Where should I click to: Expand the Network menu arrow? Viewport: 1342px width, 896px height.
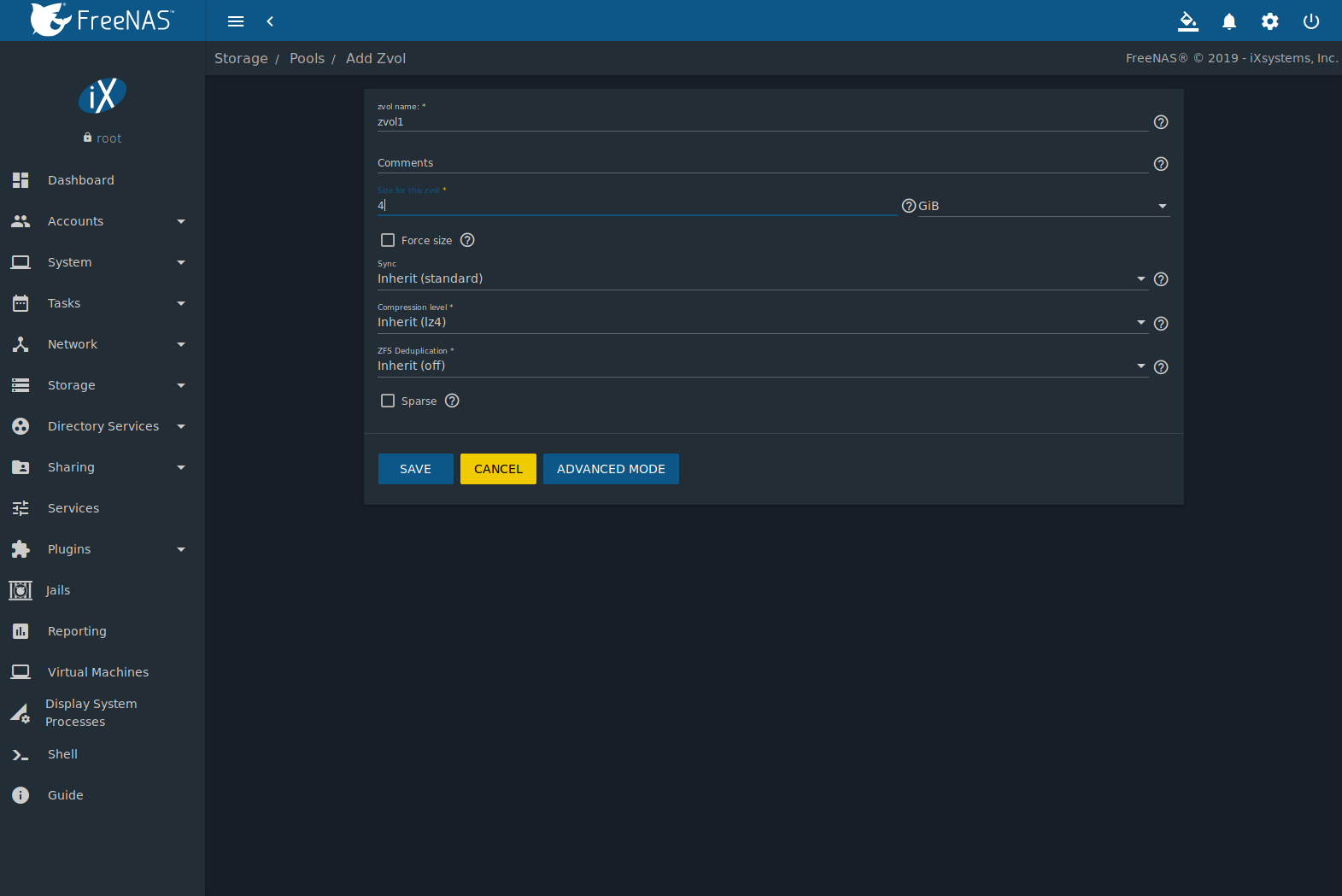[181, 344]
